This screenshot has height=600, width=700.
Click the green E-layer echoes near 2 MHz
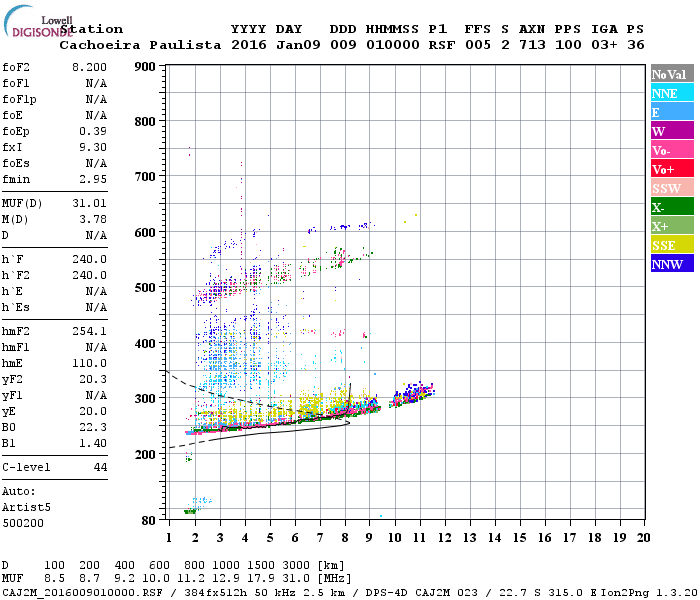coord(190,512)
